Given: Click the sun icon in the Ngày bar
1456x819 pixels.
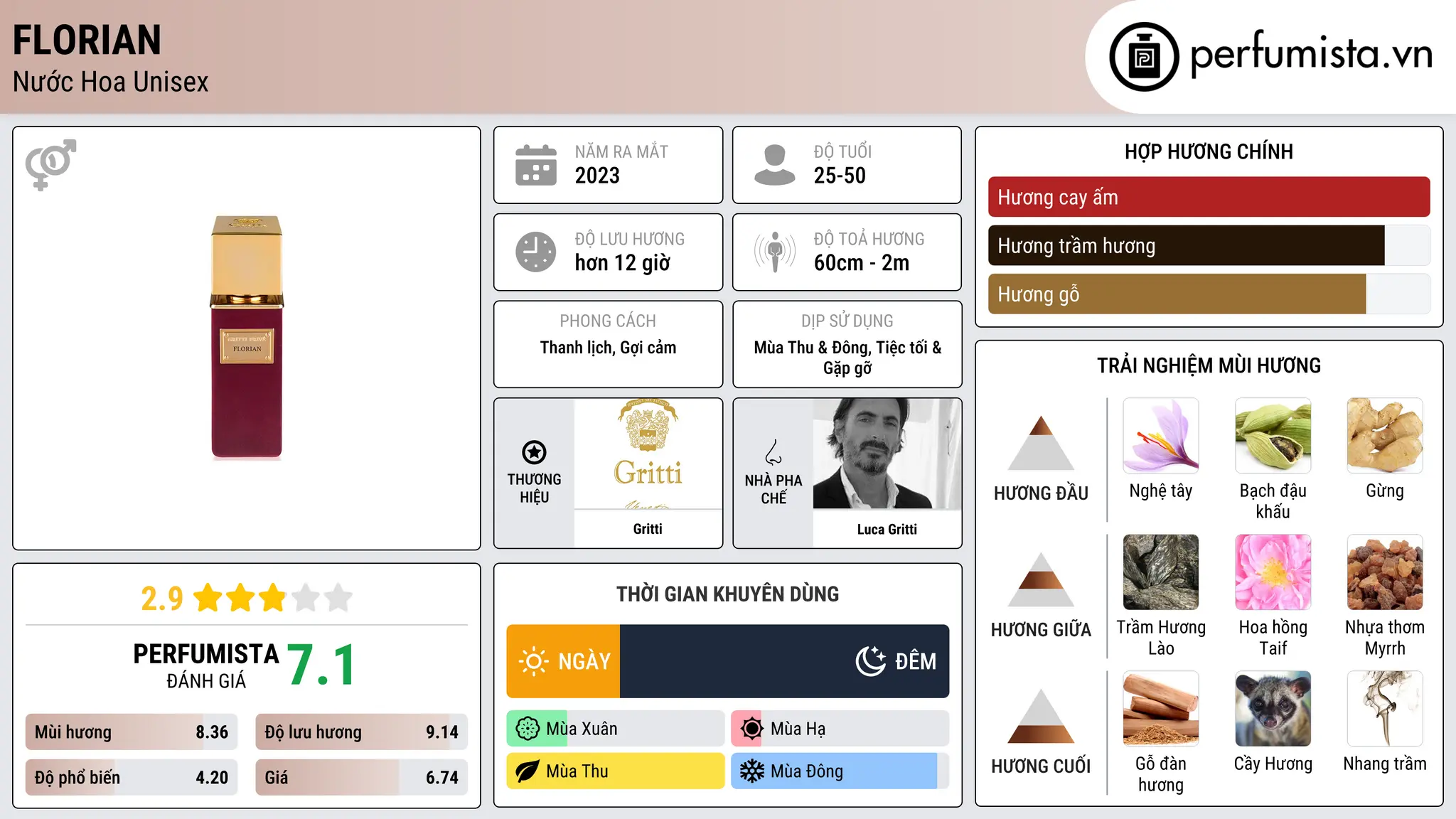Looking at the screenshot, I should [x=534, y=661].
